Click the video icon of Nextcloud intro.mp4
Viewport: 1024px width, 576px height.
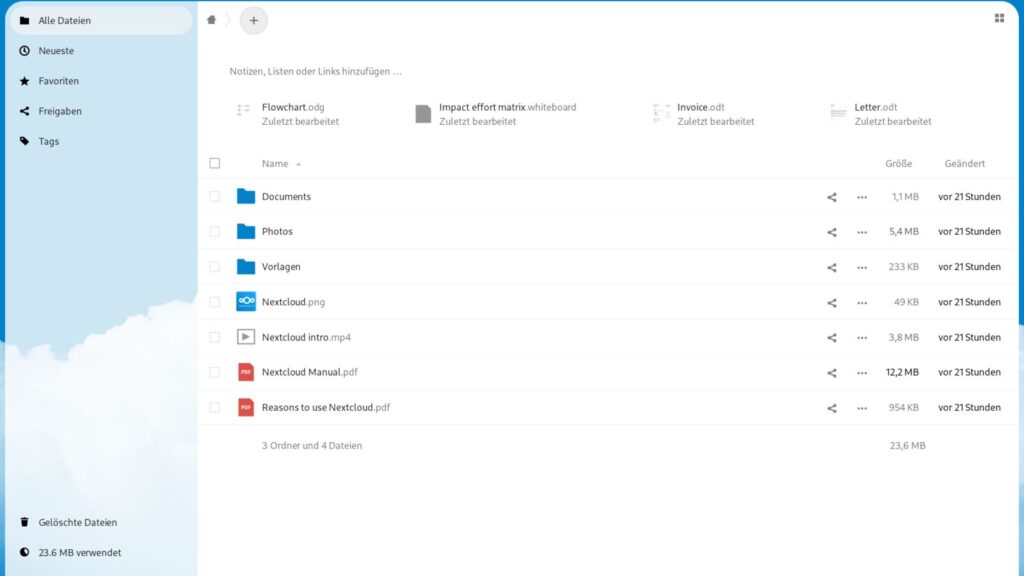click(246, 337)
